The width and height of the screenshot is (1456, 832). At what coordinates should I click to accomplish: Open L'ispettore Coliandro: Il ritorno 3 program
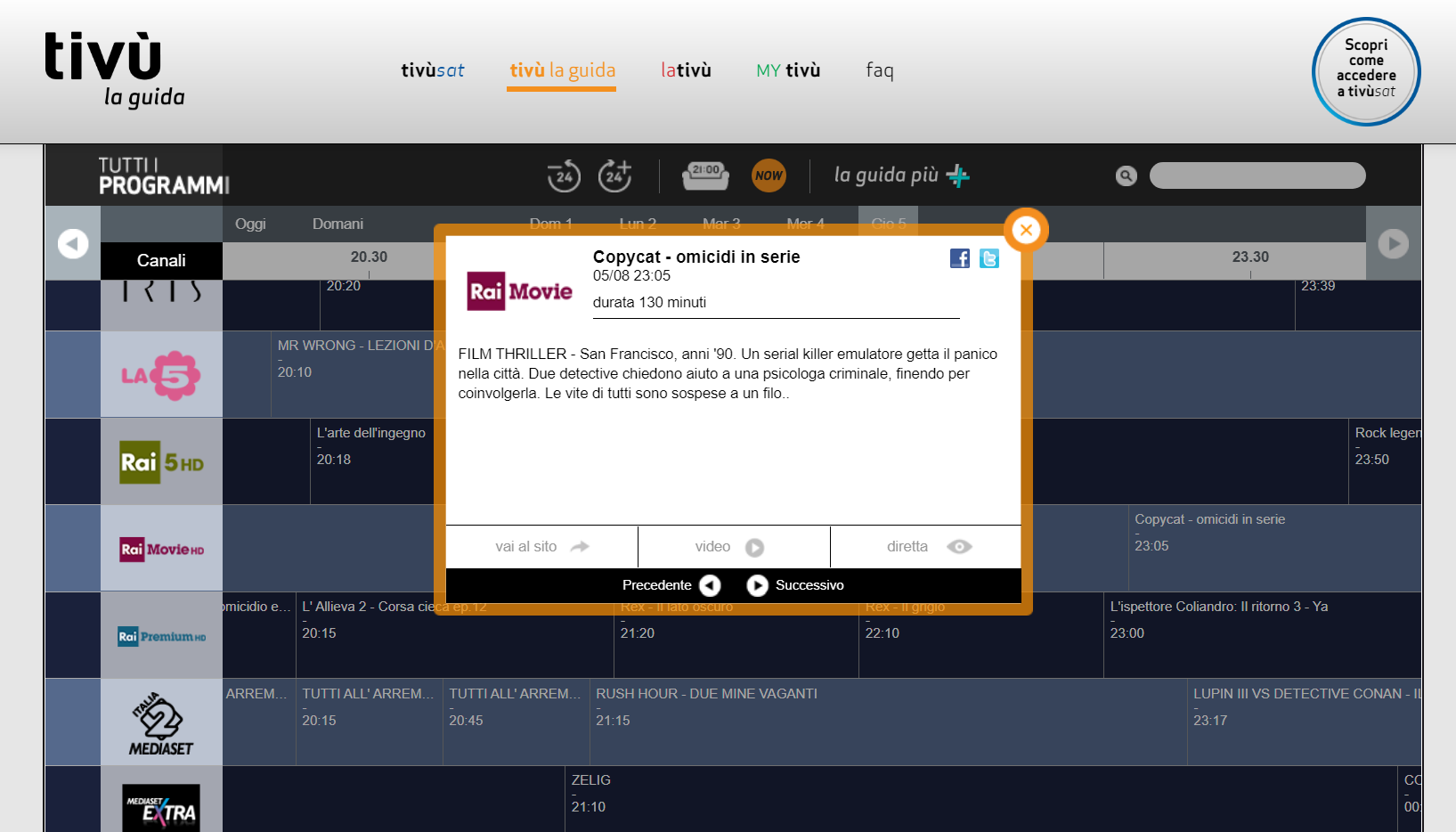click(1262, 636)
